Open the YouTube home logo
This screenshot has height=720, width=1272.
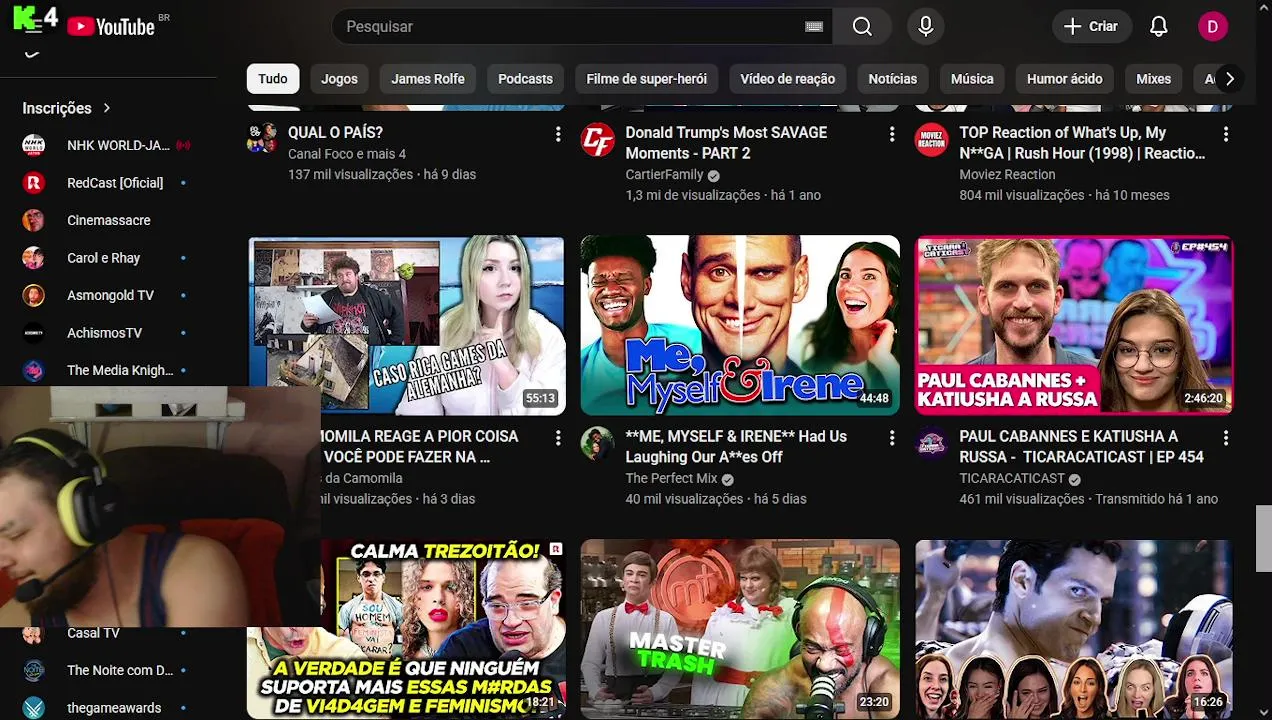click(x=111, y=27)
